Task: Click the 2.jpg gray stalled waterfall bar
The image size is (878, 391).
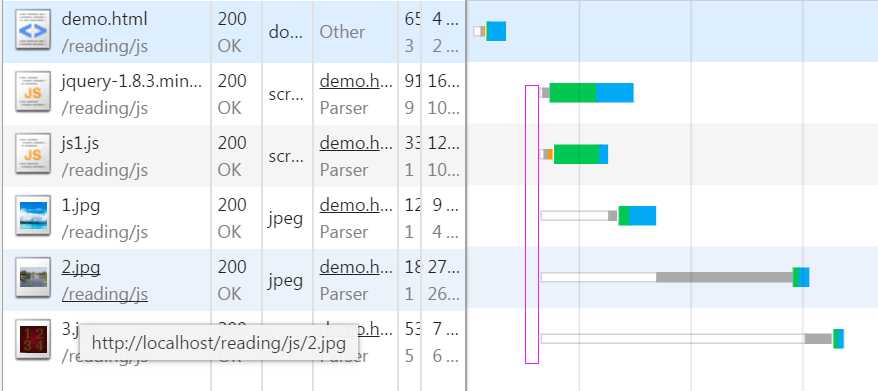Action: pyautogui.click(x=725, y=277)
